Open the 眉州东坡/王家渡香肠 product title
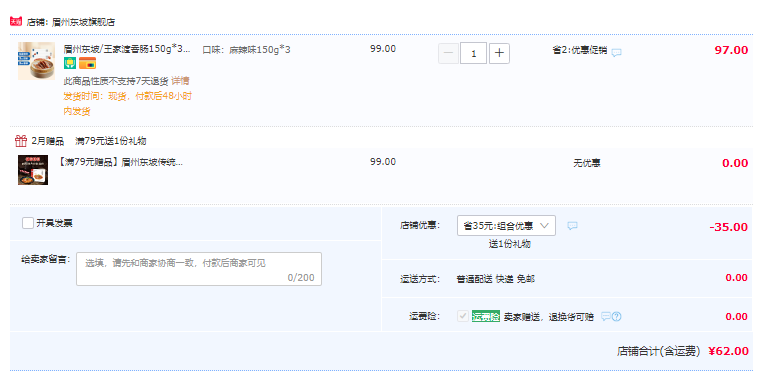The height and width of the screenshot is (372, 765). click(127, 49)
